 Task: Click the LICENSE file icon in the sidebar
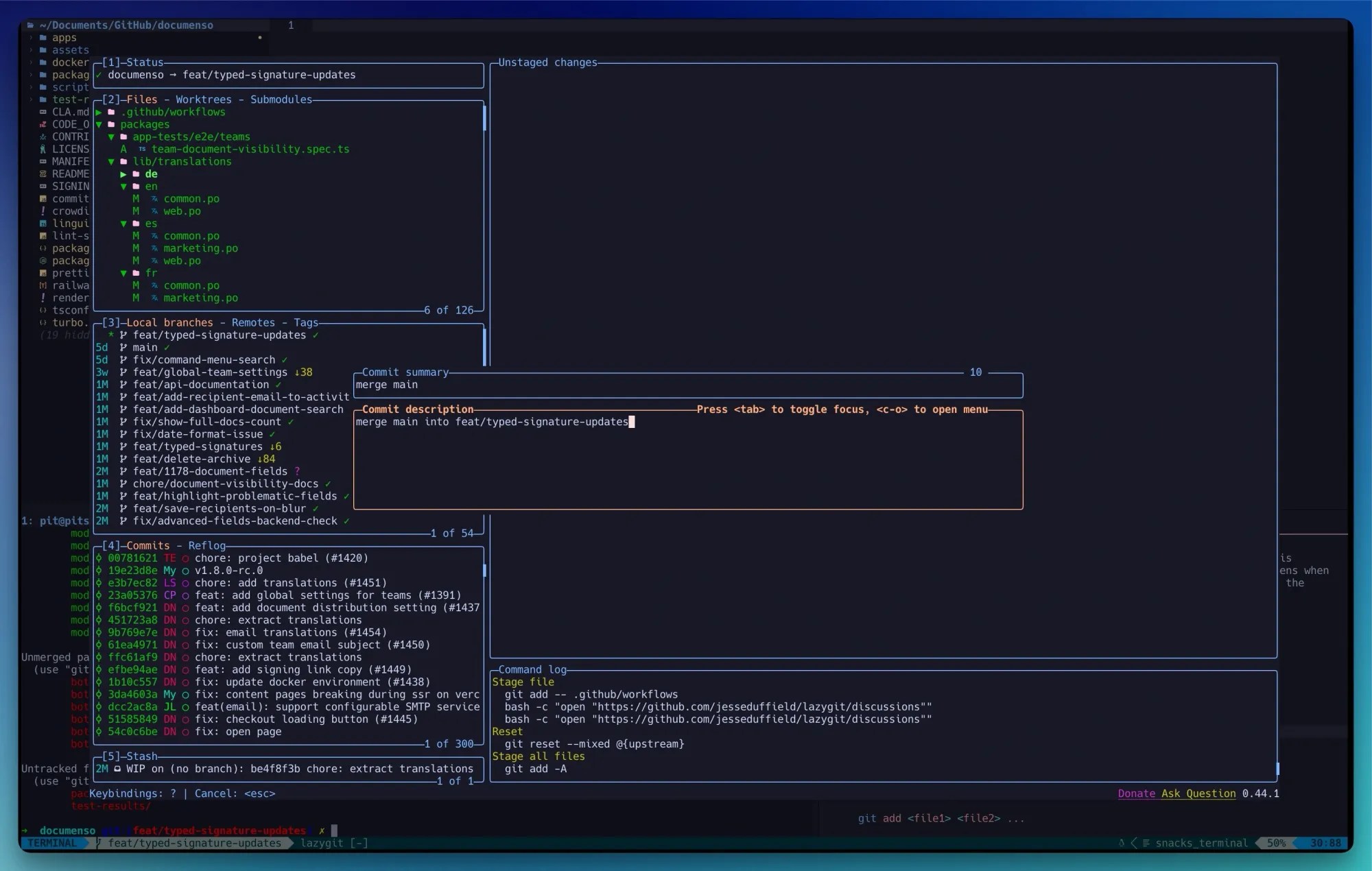(x=43, y=149)
